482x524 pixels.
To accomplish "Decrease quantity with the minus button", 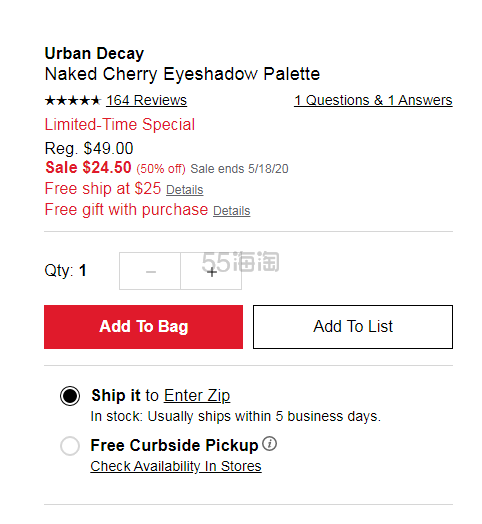I will (150, 271).
